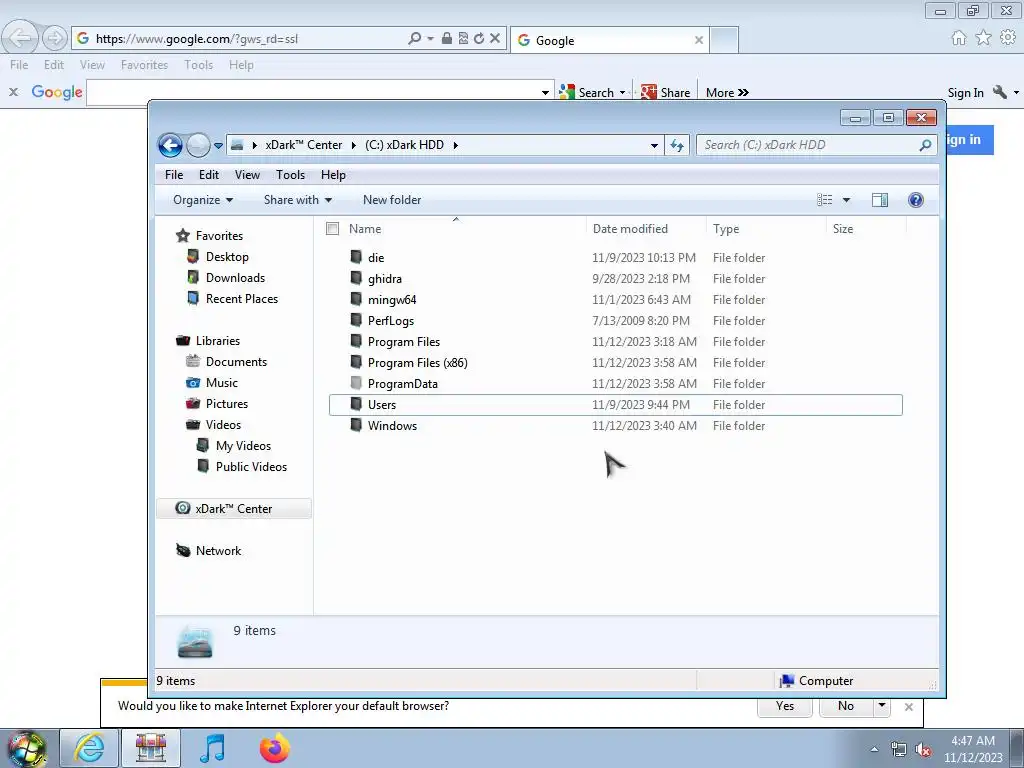The image size is (1024, 768).
Task: Open Favorites menu in Internet Explorer
Action: [144, 65]
